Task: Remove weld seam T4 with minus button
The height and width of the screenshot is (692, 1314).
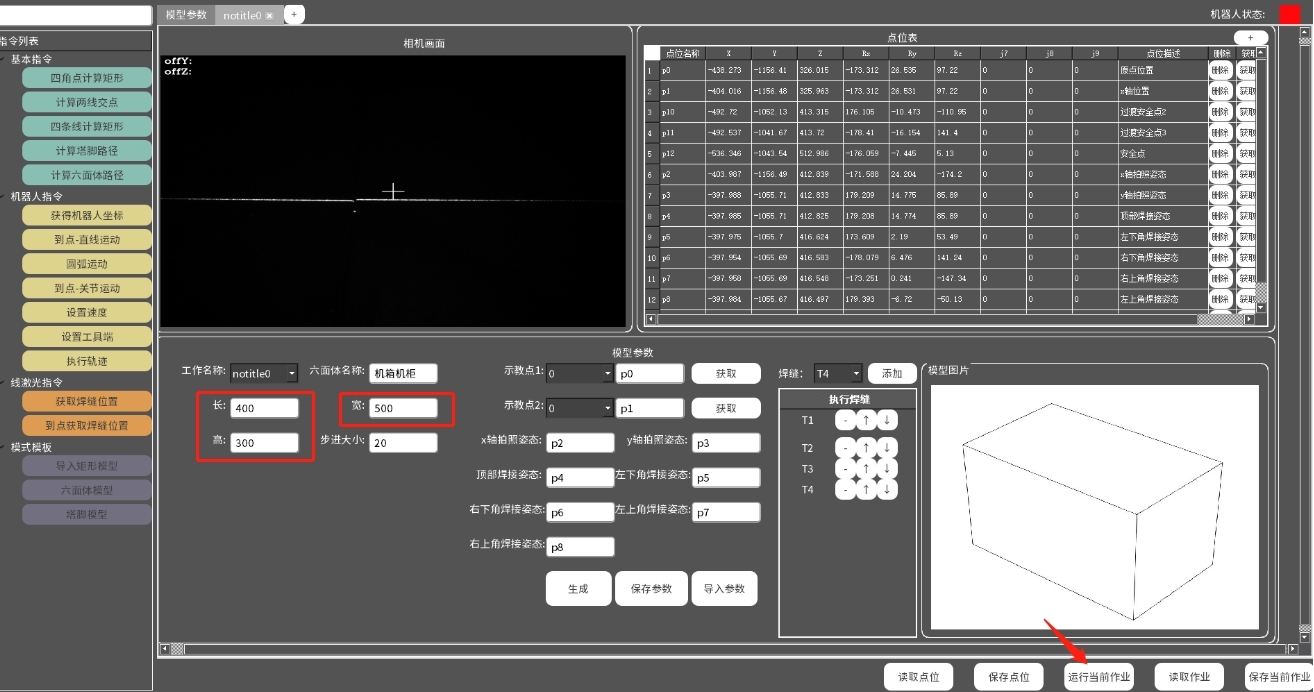Action: point(846,490)
